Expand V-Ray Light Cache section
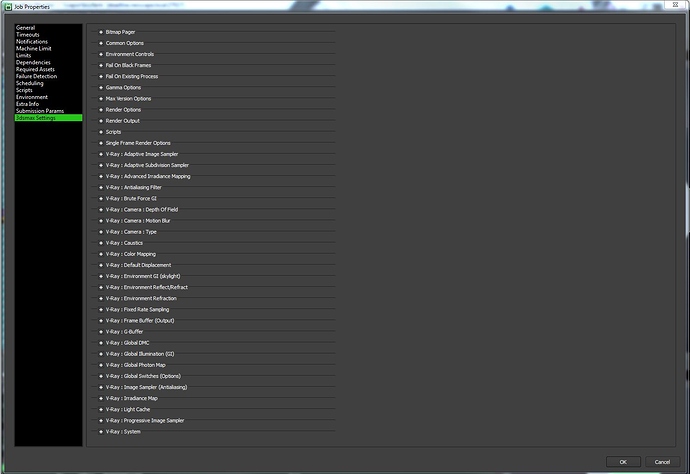 [x=127, y=409]
